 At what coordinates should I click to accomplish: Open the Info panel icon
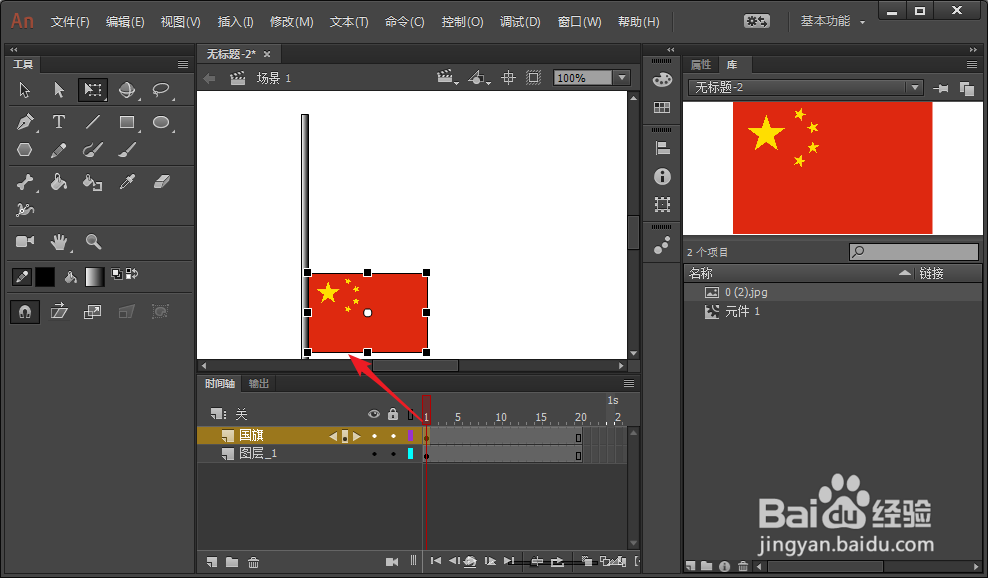tap(662, 176)
